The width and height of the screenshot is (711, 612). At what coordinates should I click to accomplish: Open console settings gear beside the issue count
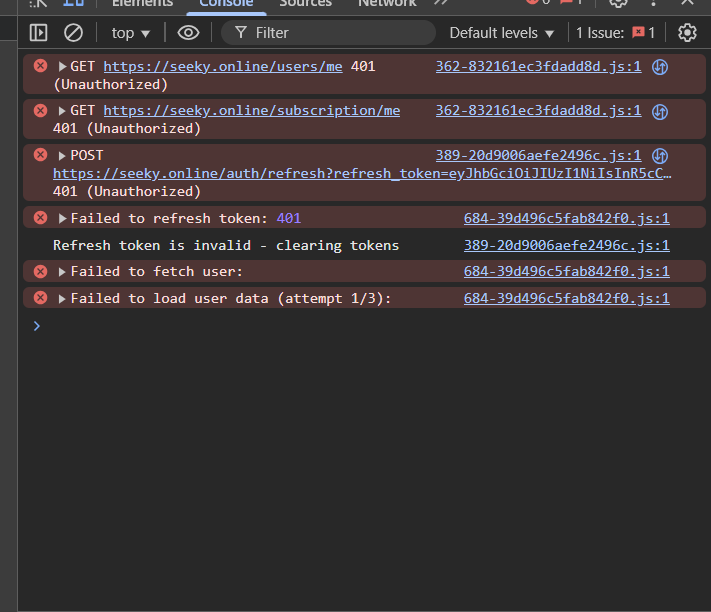coord(687,33)
